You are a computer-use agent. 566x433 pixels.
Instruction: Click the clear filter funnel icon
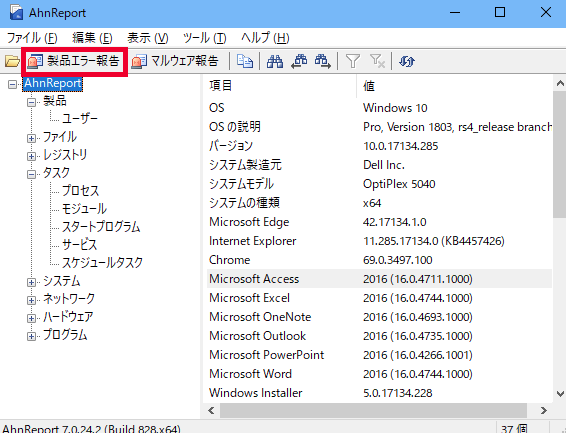pos(377,61)
